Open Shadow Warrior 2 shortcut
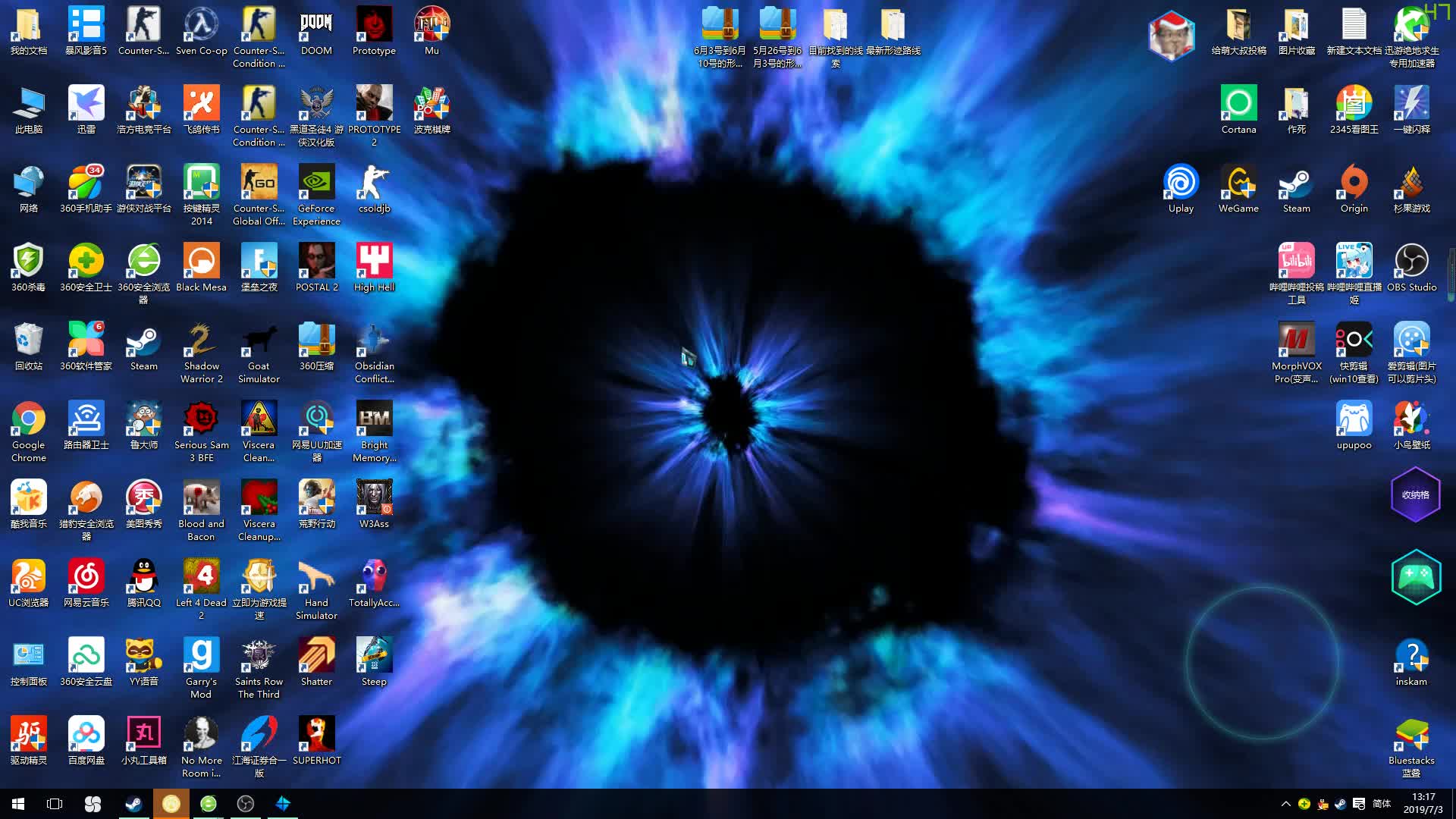The height and width of the screenshot is (819, 1456). (201, 353)
